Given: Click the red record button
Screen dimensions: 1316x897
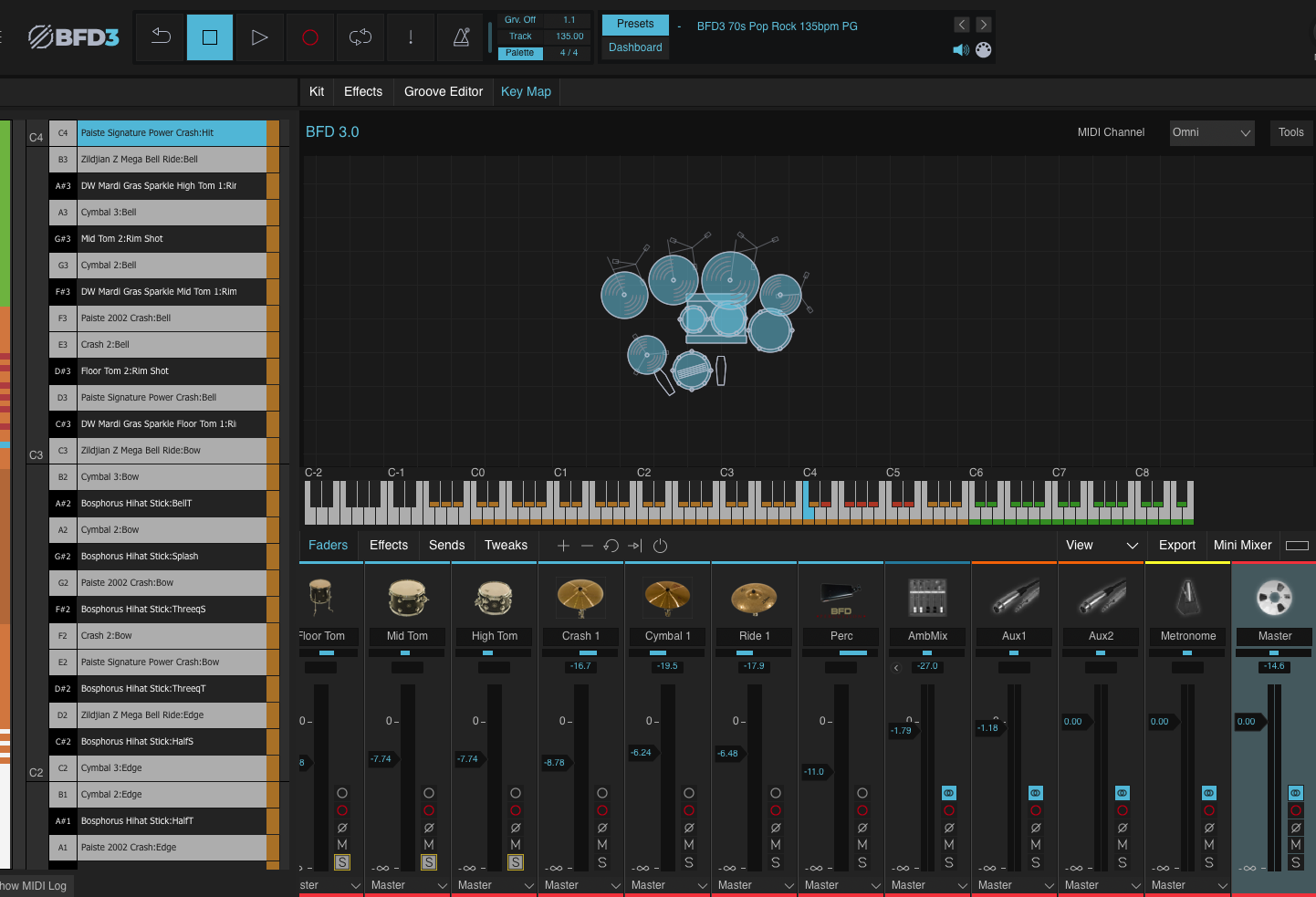Looking at the screenshot, I should coord(310,37).
